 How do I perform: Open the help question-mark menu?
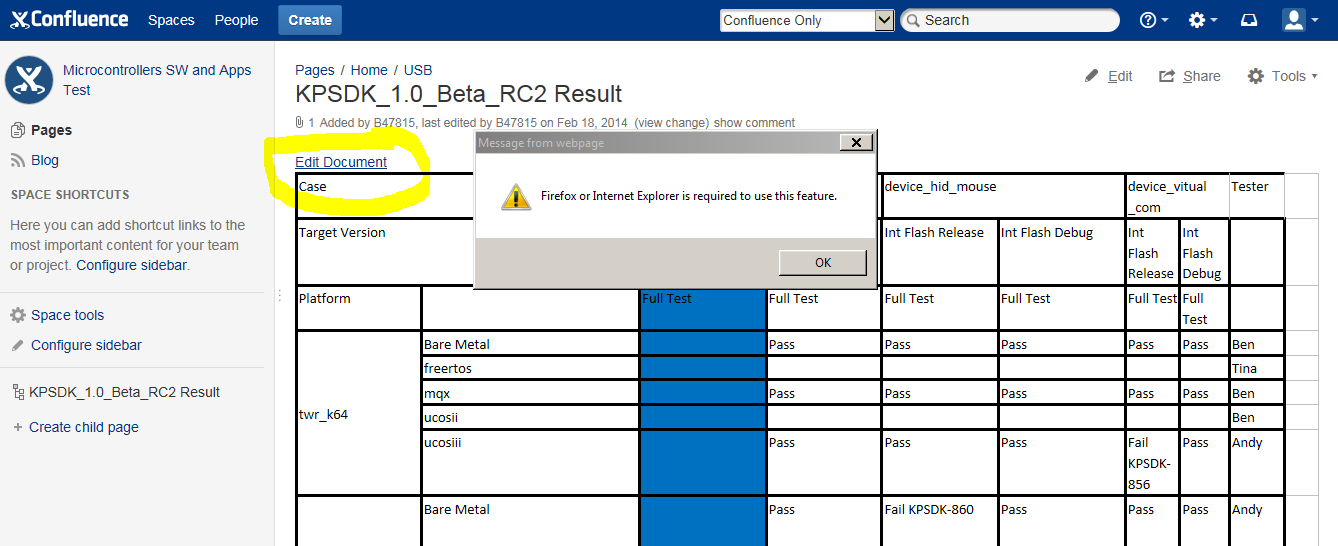1153,20
